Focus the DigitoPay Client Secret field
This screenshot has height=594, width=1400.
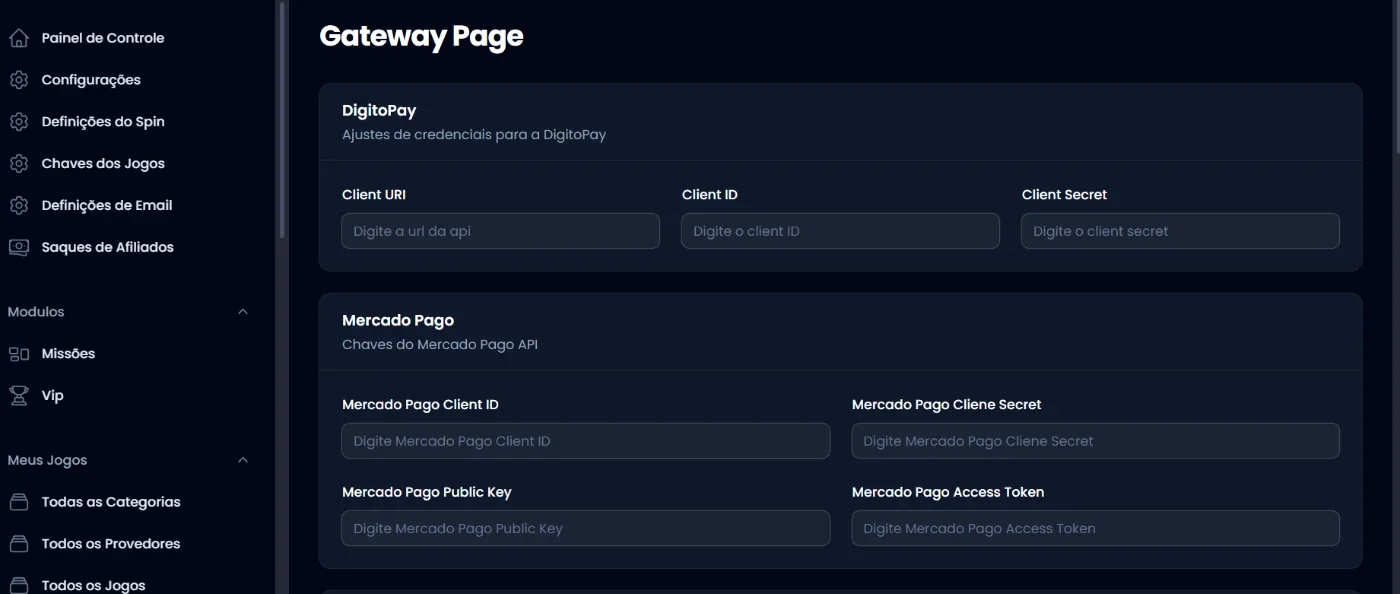(x=1180, y=231)
